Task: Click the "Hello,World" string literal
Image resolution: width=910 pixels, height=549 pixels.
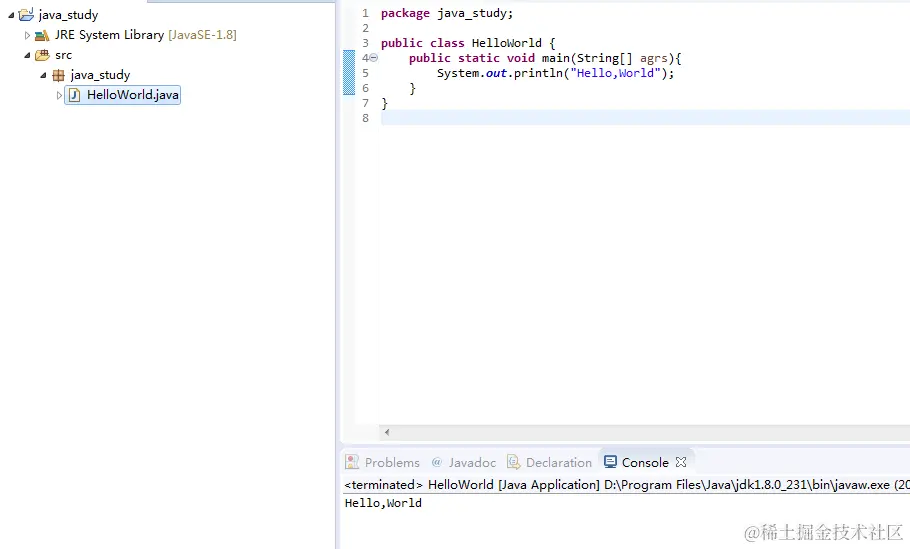Action: 615,73
